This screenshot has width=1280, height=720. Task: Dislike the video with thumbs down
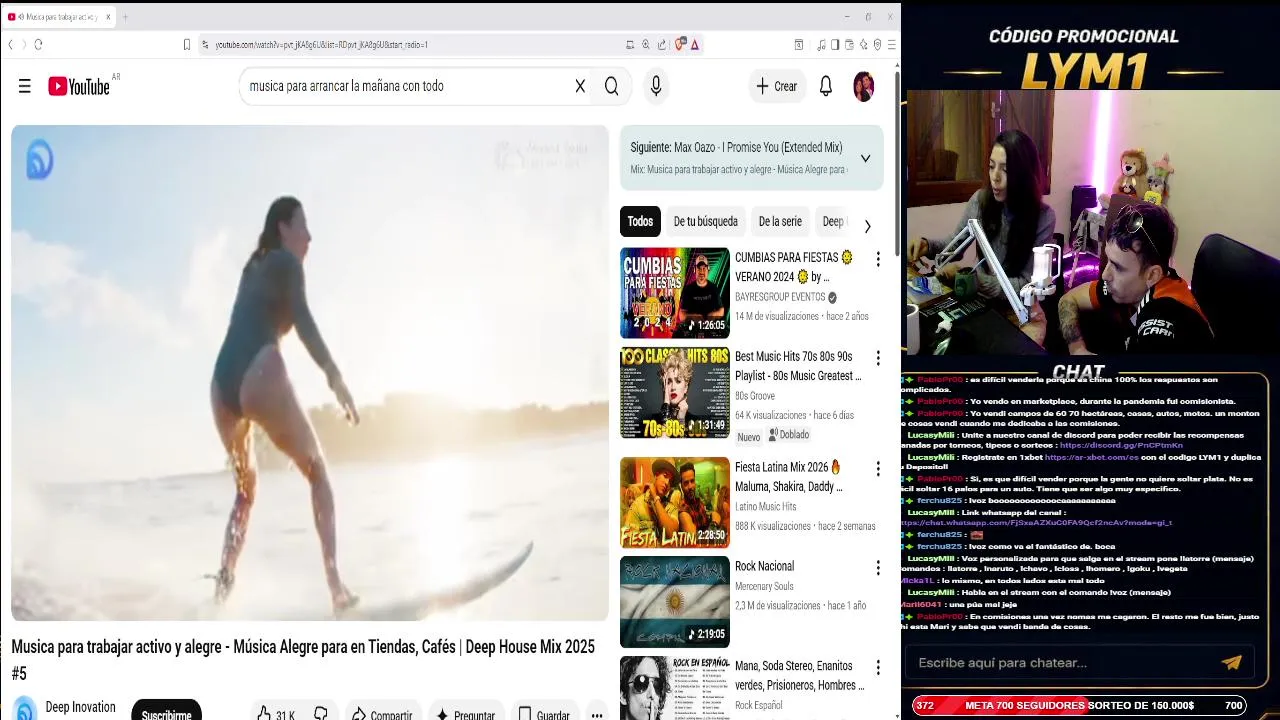pyautogui.click(x=321, y=714)
